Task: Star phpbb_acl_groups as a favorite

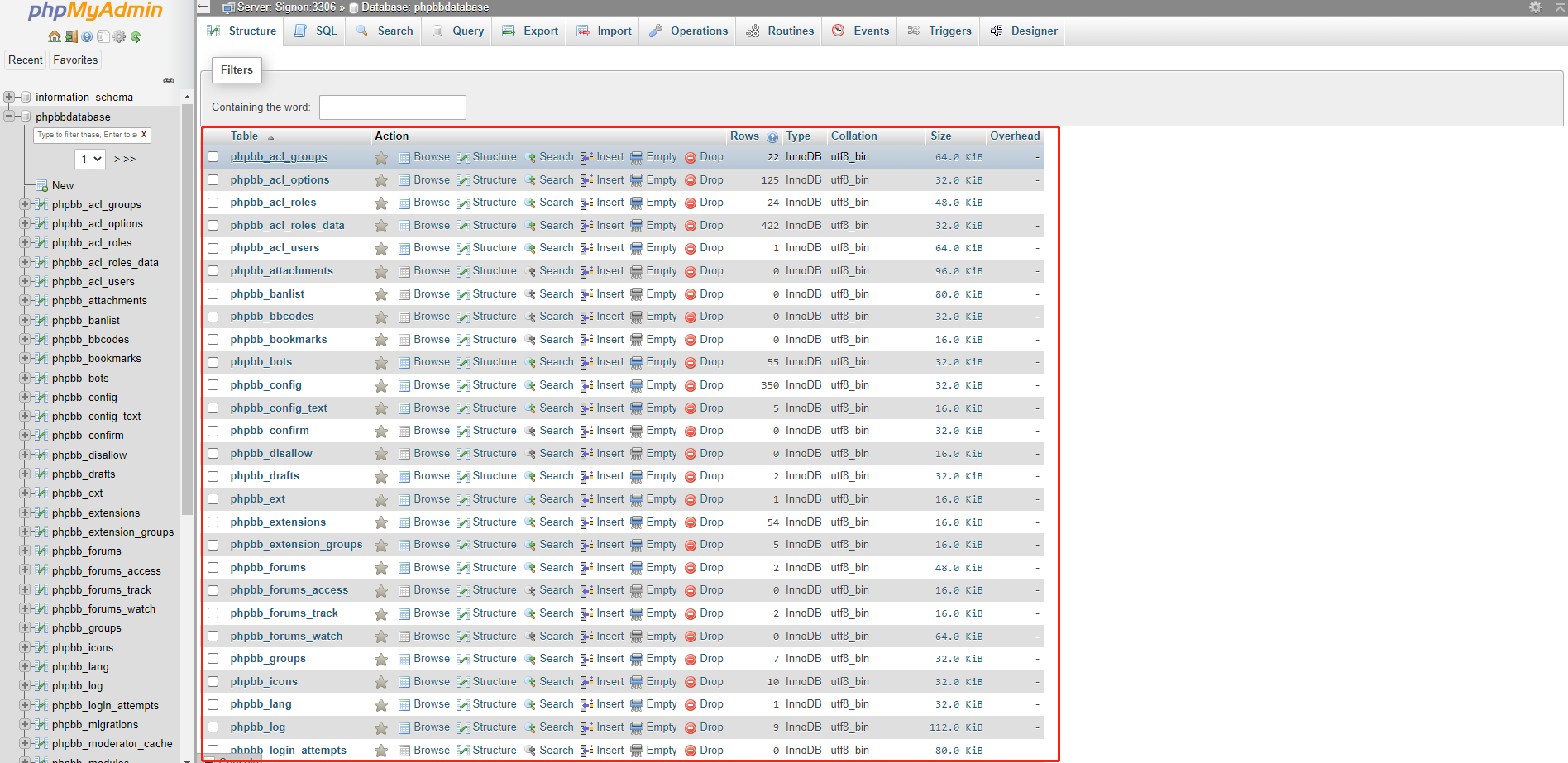Action: tap(381, 157)
